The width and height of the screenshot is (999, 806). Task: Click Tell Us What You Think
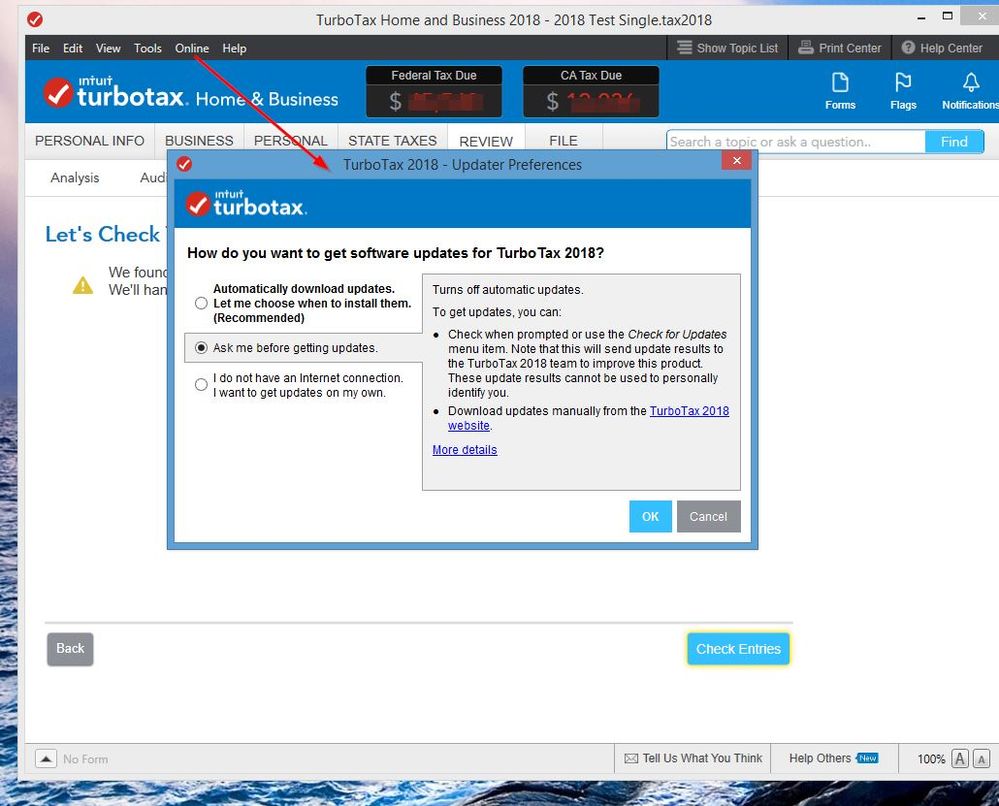(x=693, y=758)
